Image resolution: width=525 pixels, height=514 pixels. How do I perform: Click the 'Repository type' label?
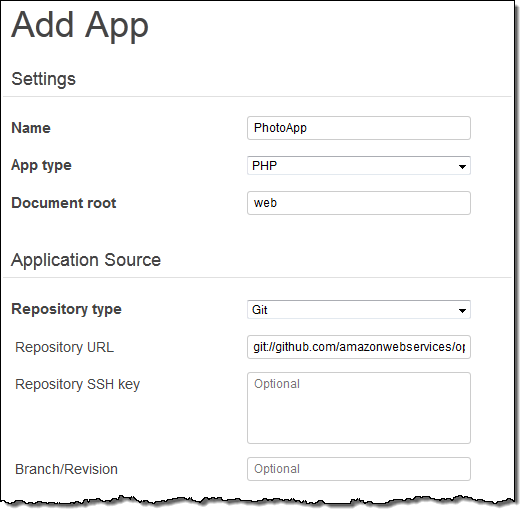(66, 309)
